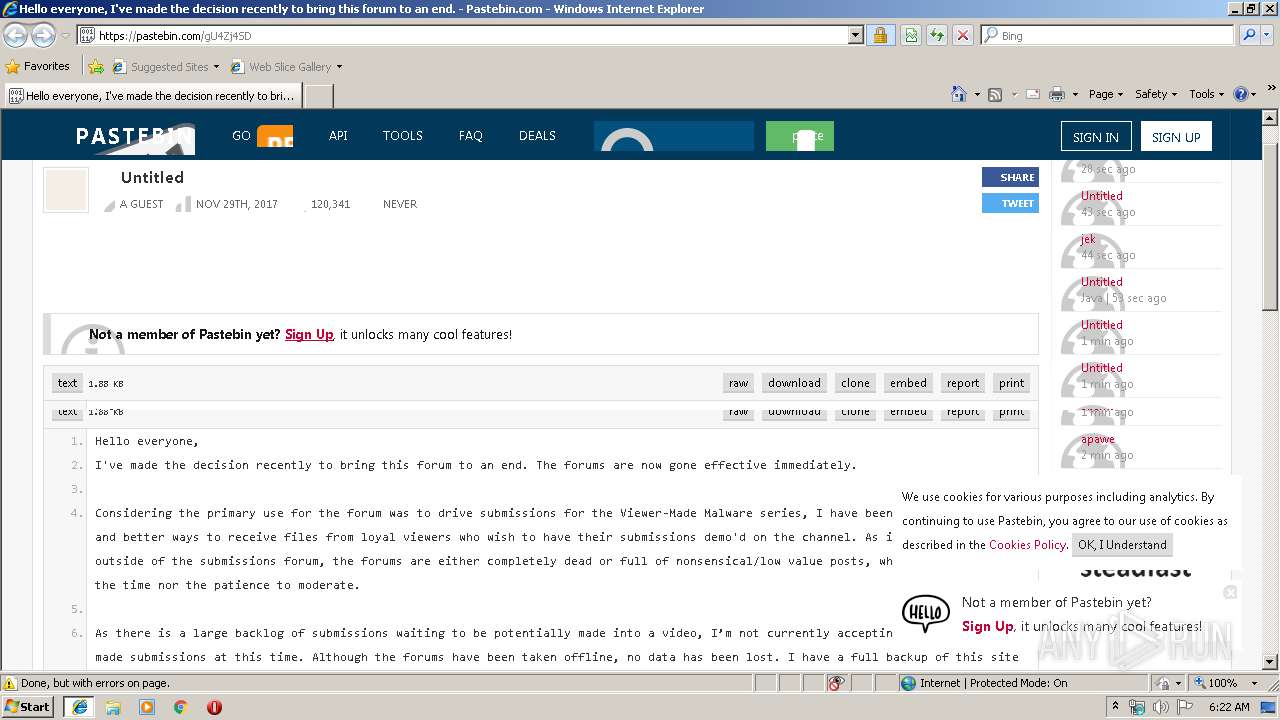
Task: Click the raw button
Action: tap(738, 383)
